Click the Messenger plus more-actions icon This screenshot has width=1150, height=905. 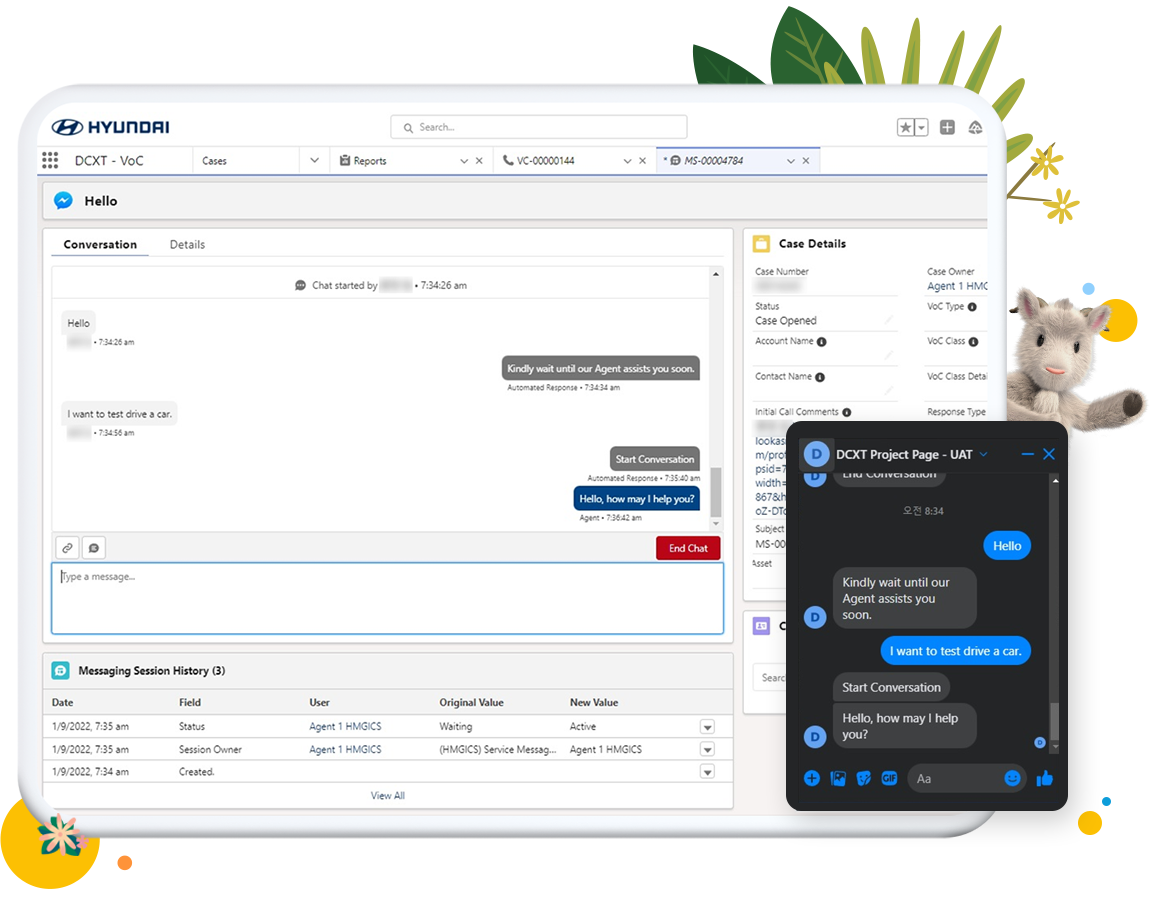812,778
